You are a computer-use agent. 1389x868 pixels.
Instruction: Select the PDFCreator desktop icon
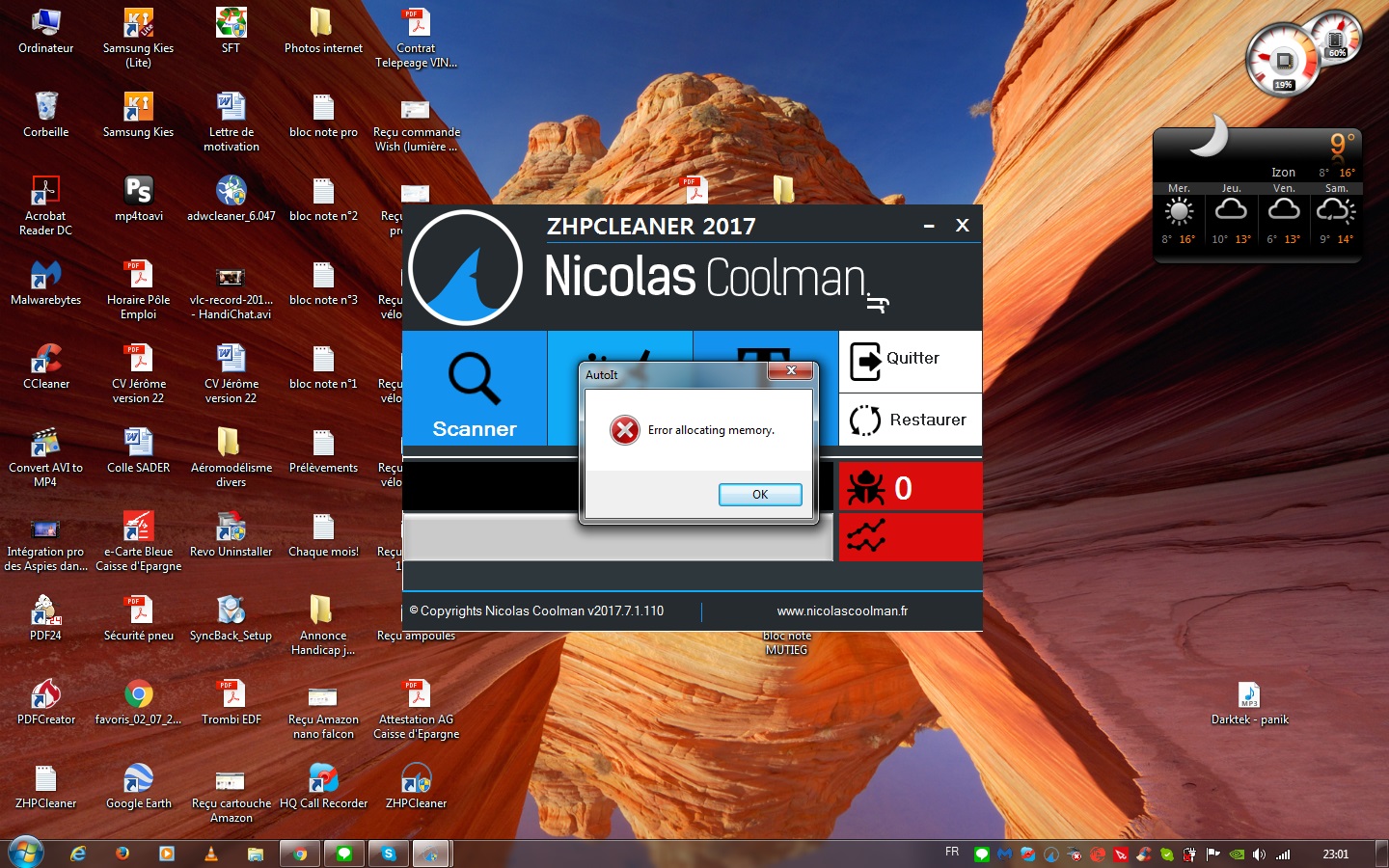click(x=45, y=702)
